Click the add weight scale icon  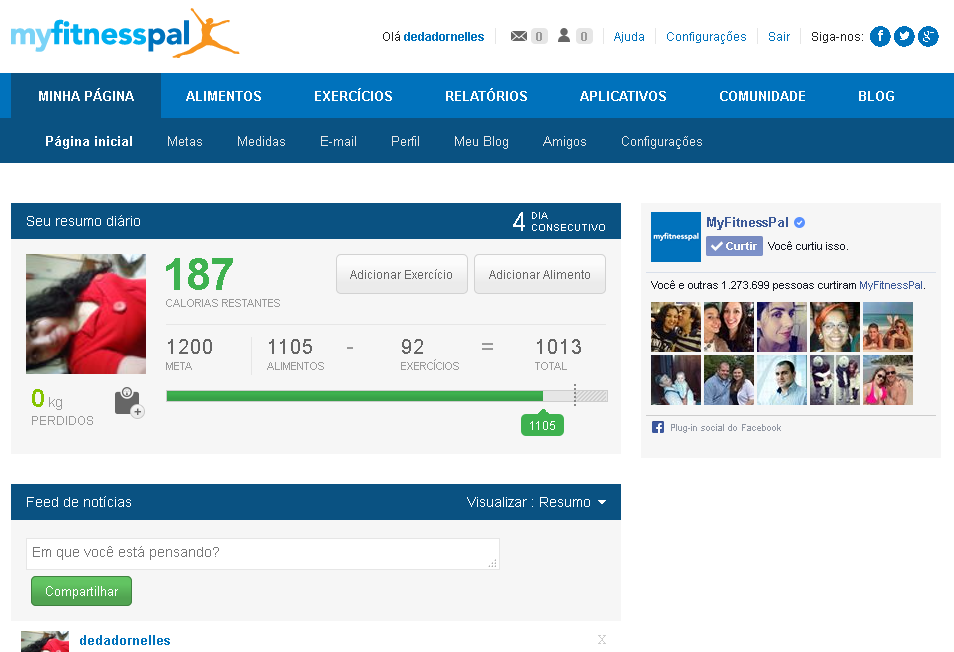pos(129,402)
